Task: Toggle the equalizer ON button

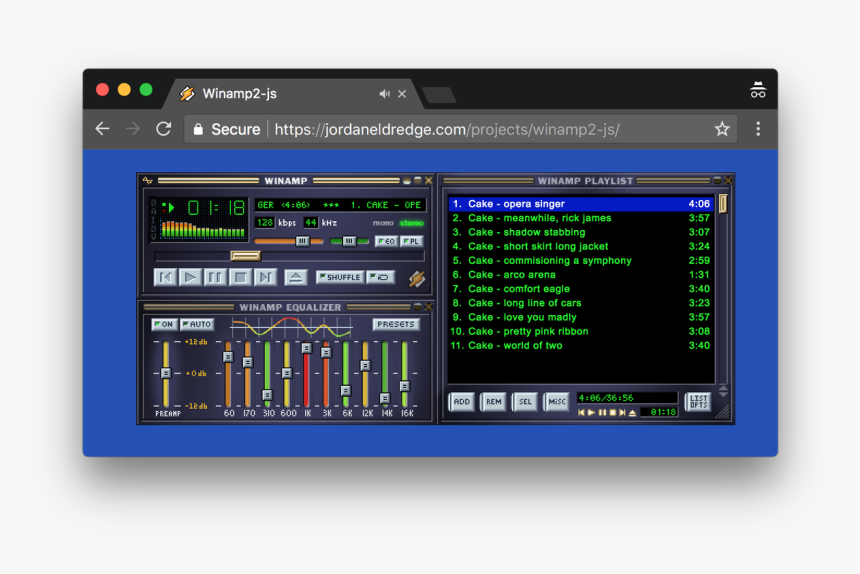Action: coord(163,325)
